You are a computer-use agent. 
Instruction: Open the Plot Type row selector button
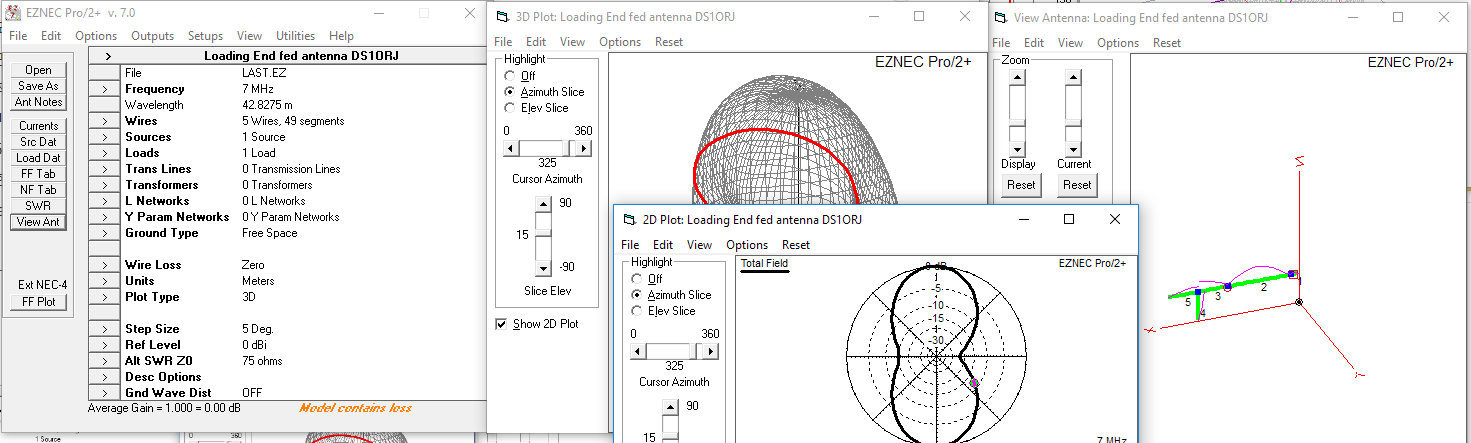click(x=104, y=297)
